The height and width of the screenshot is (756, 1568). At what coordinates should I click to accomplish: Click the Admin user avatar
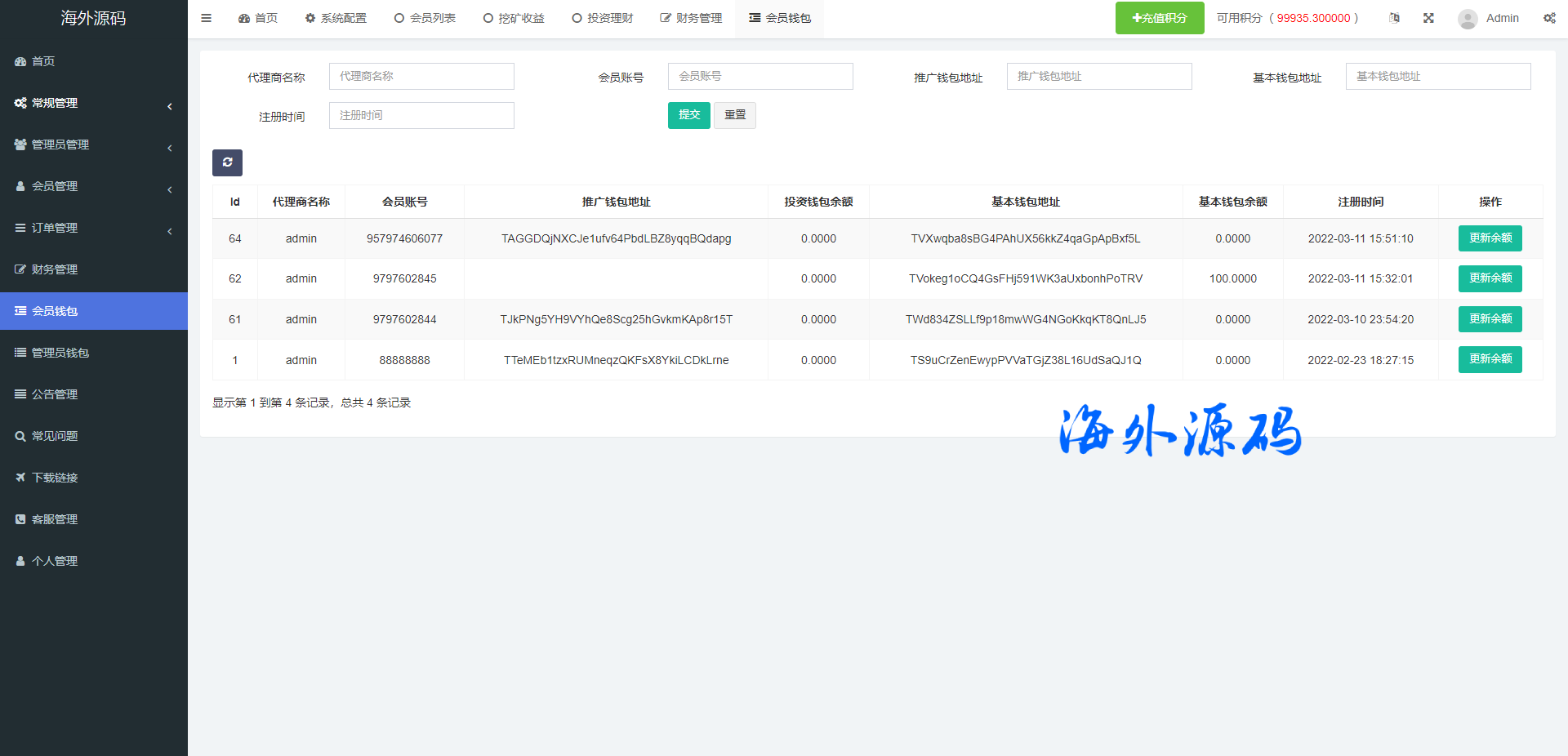[x=1468, y=19]
